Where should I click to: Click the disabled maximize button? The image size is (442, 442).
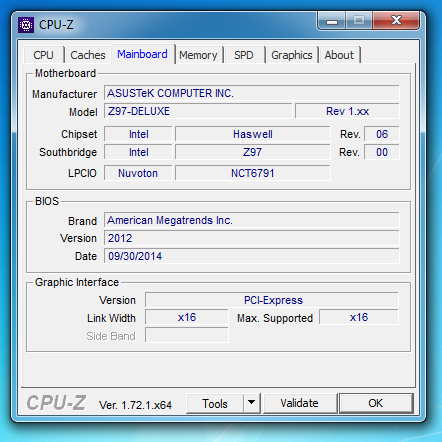[359, 21]
